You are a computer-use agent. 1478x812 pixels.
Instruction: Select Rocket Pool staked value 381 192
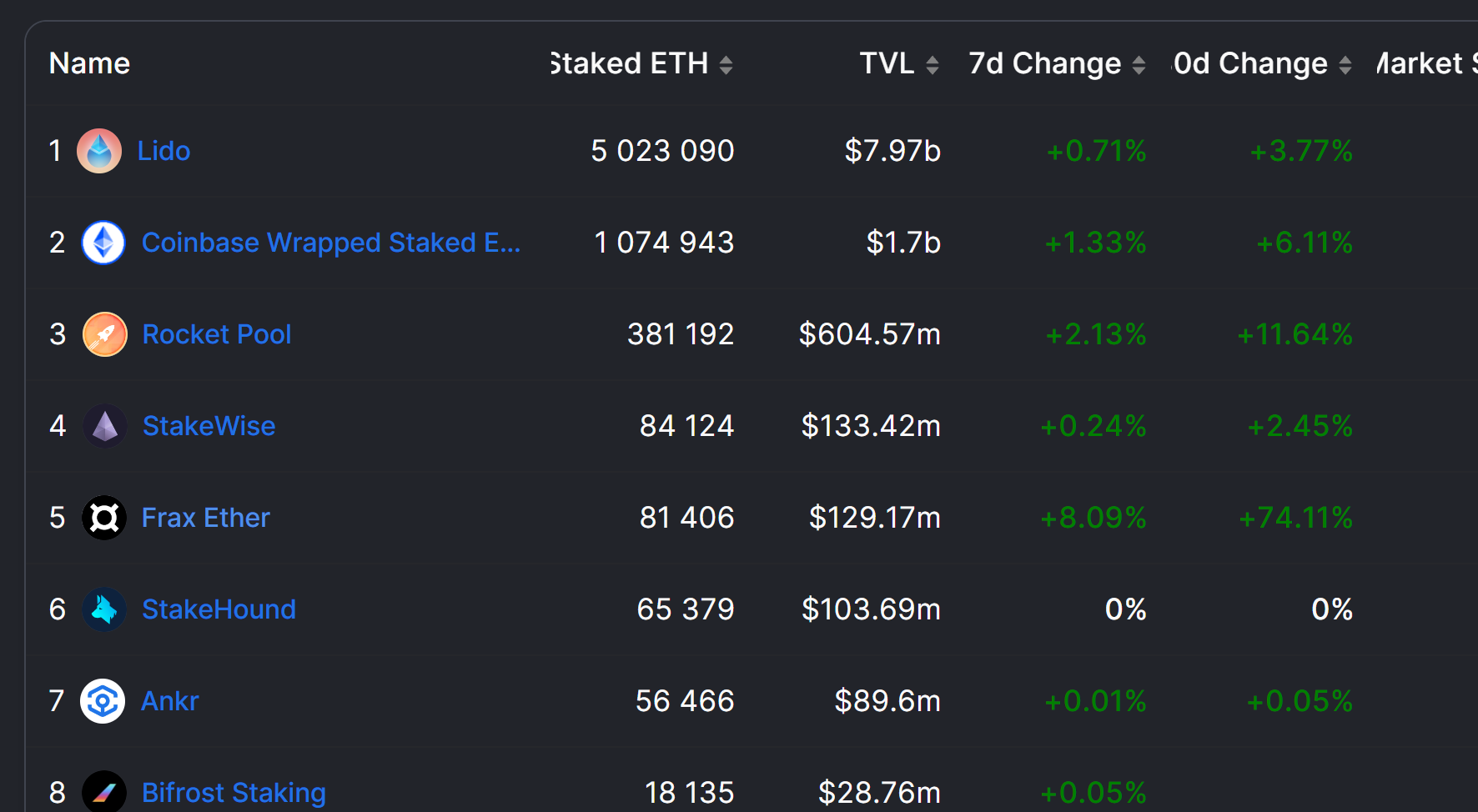point(681,334)
